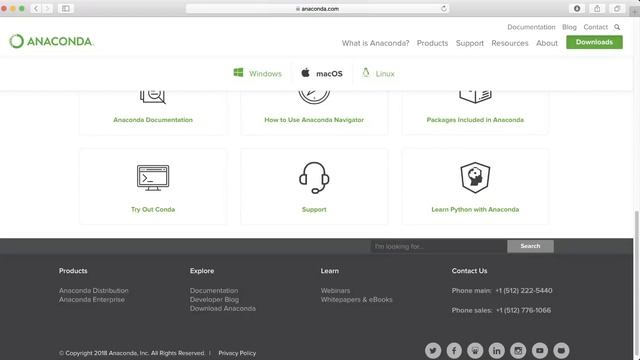Open Safari downloads button
Screen dimensions: 640x360
pos(577,8)
